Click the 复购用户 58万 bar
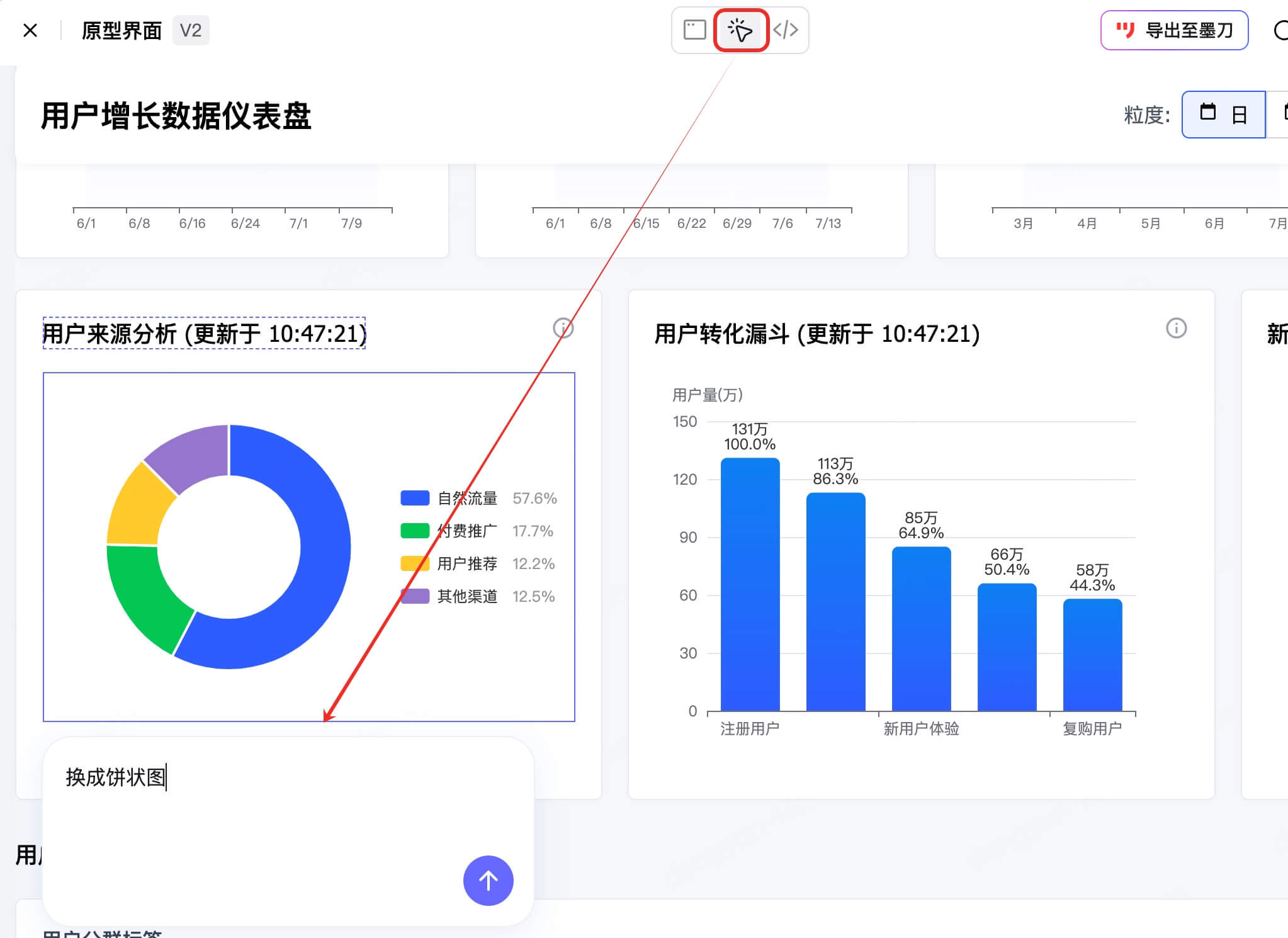The height and width of the screenshot is (938, 1288). 1092,655
